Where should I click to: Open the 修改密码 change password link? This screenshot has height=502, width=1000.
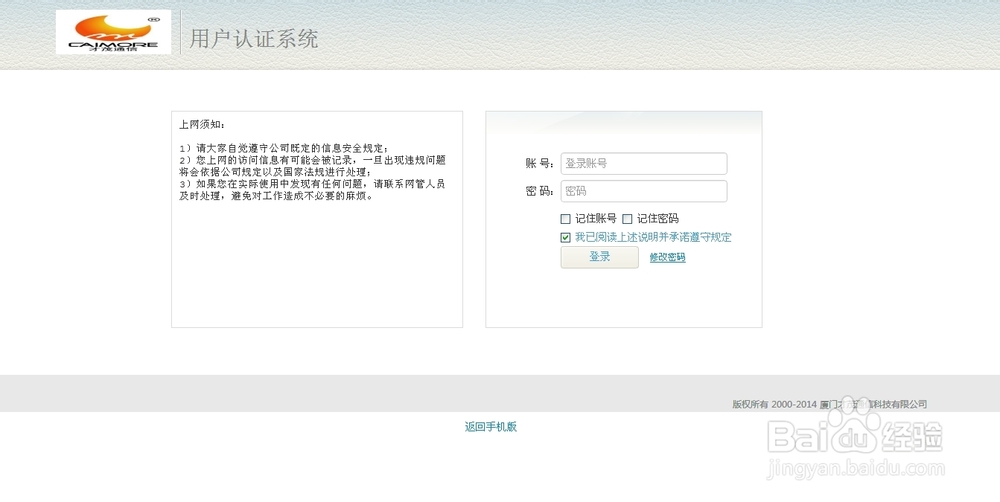click(x=667, y=258)
